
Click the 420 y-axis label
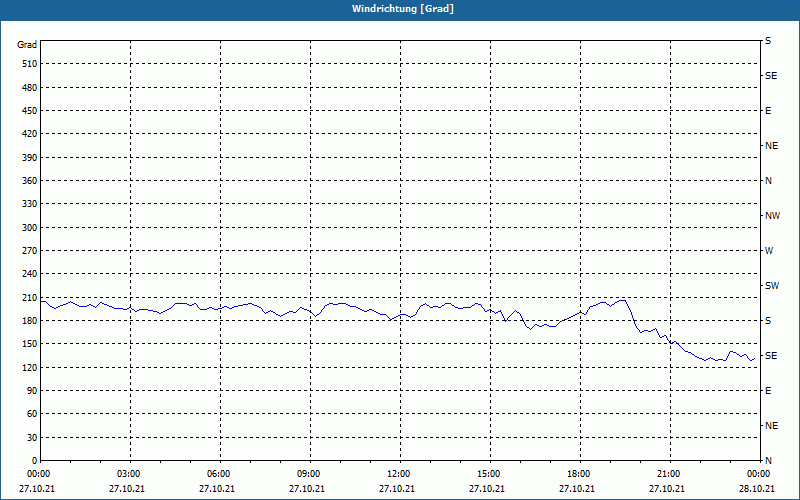[x=30, y=134]
